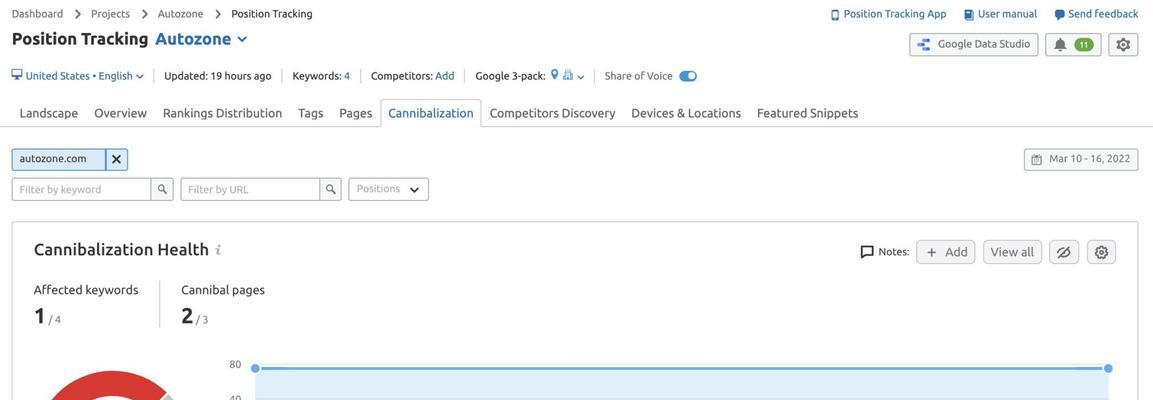
Task: Open chart settings gear in Cannibalization Health
Action: 1101,252
